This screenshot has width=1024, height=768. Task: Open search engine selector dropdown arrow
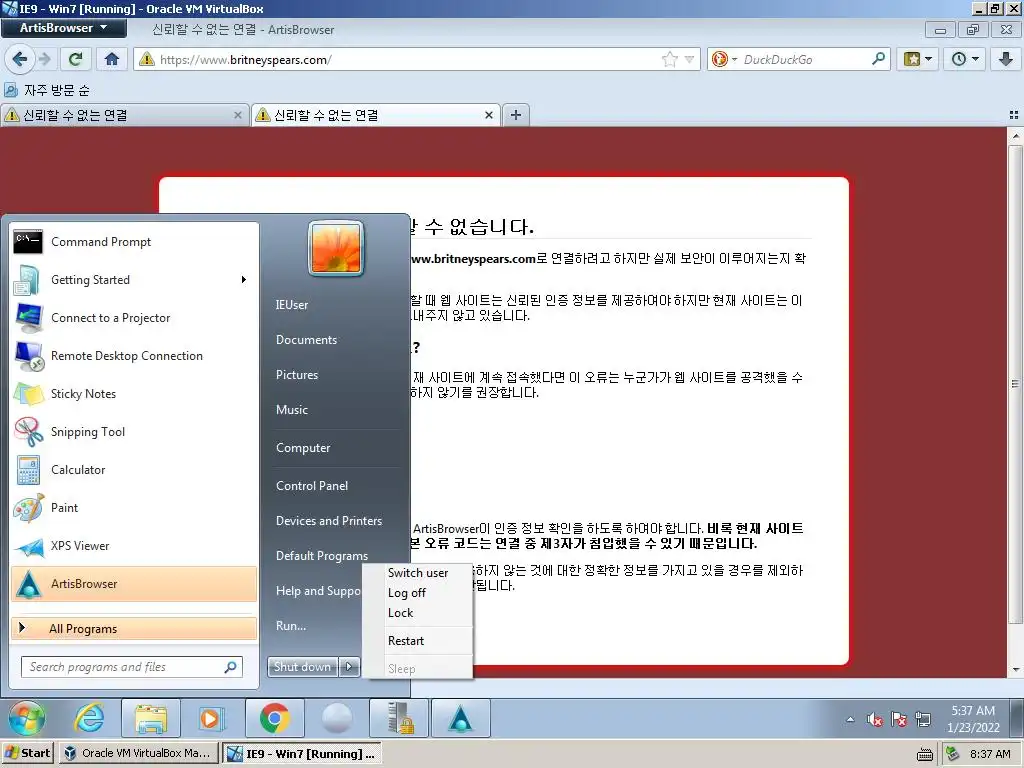coord(734,59)
